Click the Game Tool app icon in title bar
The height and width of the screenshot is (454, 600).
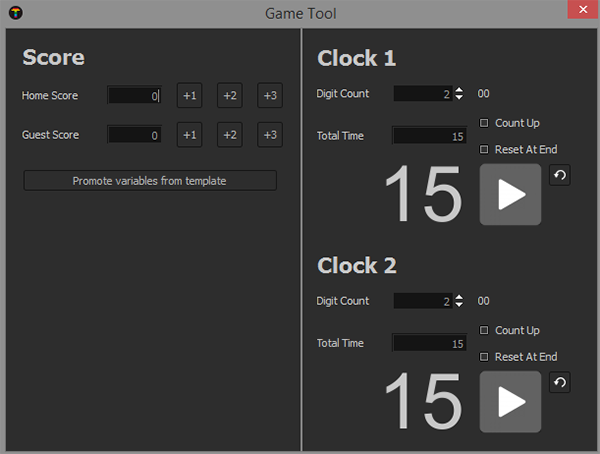coord(15,13)
